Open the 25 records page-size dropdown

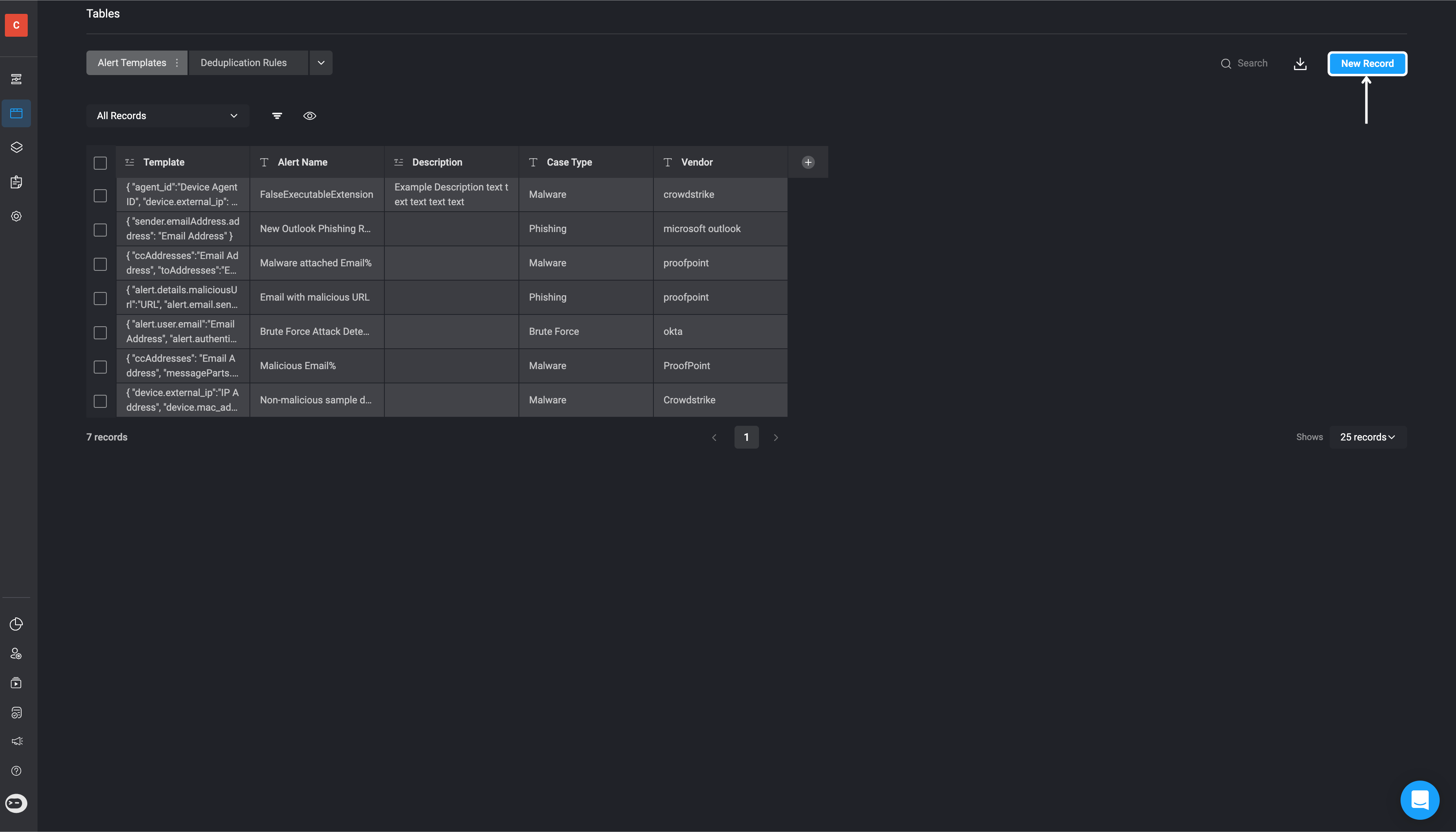1368,437
